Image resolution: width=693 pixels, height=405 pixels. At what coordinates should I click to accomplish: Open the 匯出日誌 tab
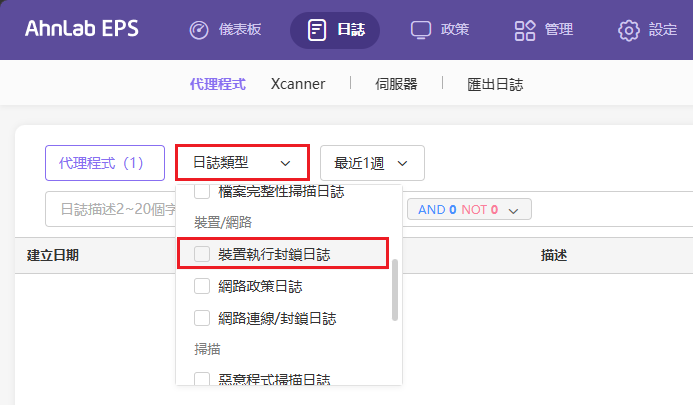click(495, 84)
